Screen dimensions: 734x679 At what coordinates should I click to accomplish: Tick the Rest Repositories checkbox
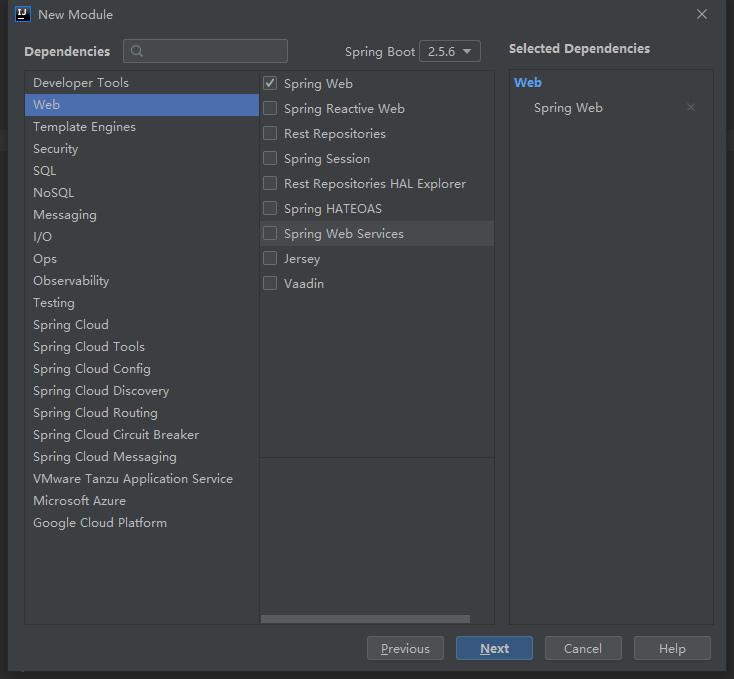click(270, 133)
